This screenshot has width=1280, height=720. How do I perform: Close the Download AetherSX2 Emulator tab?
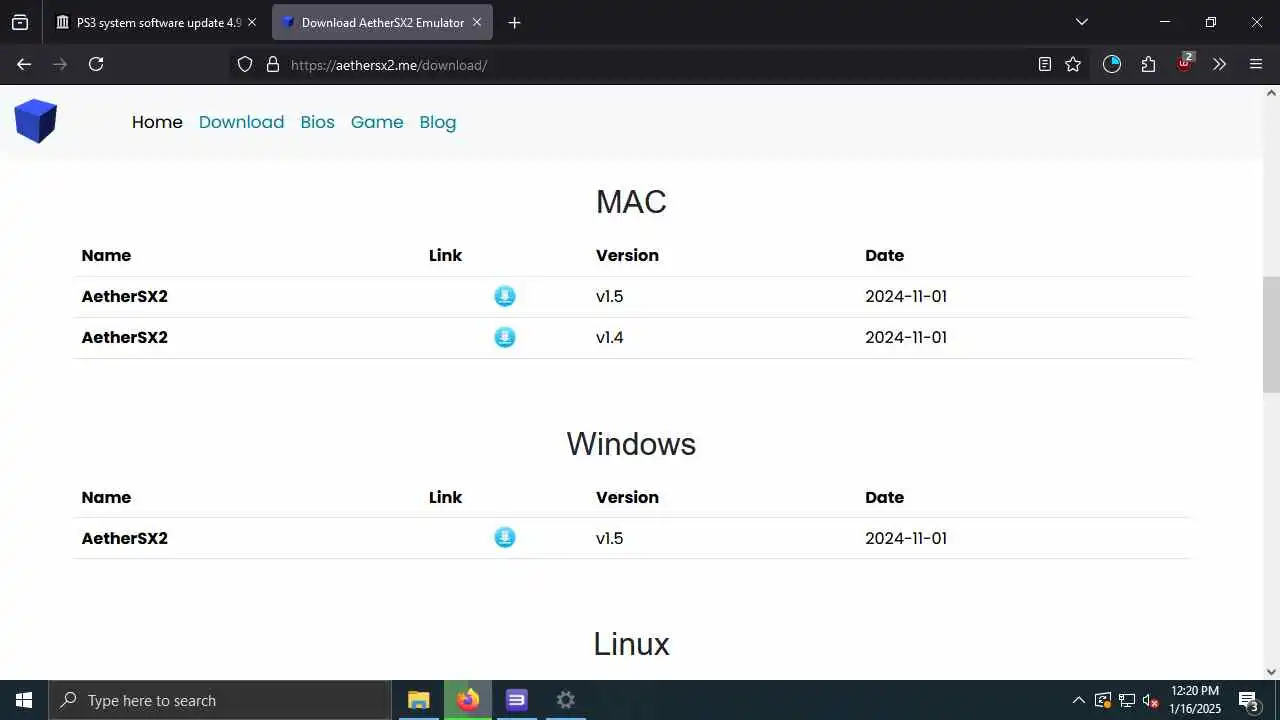point(477,22)
